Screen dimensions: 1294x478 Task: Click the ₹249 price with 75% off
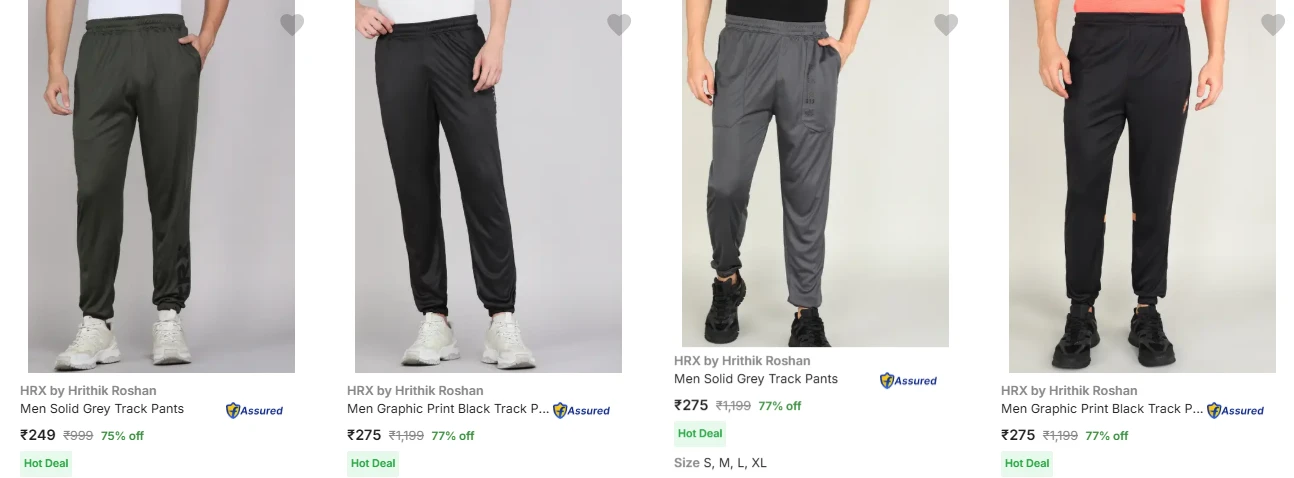38,435
